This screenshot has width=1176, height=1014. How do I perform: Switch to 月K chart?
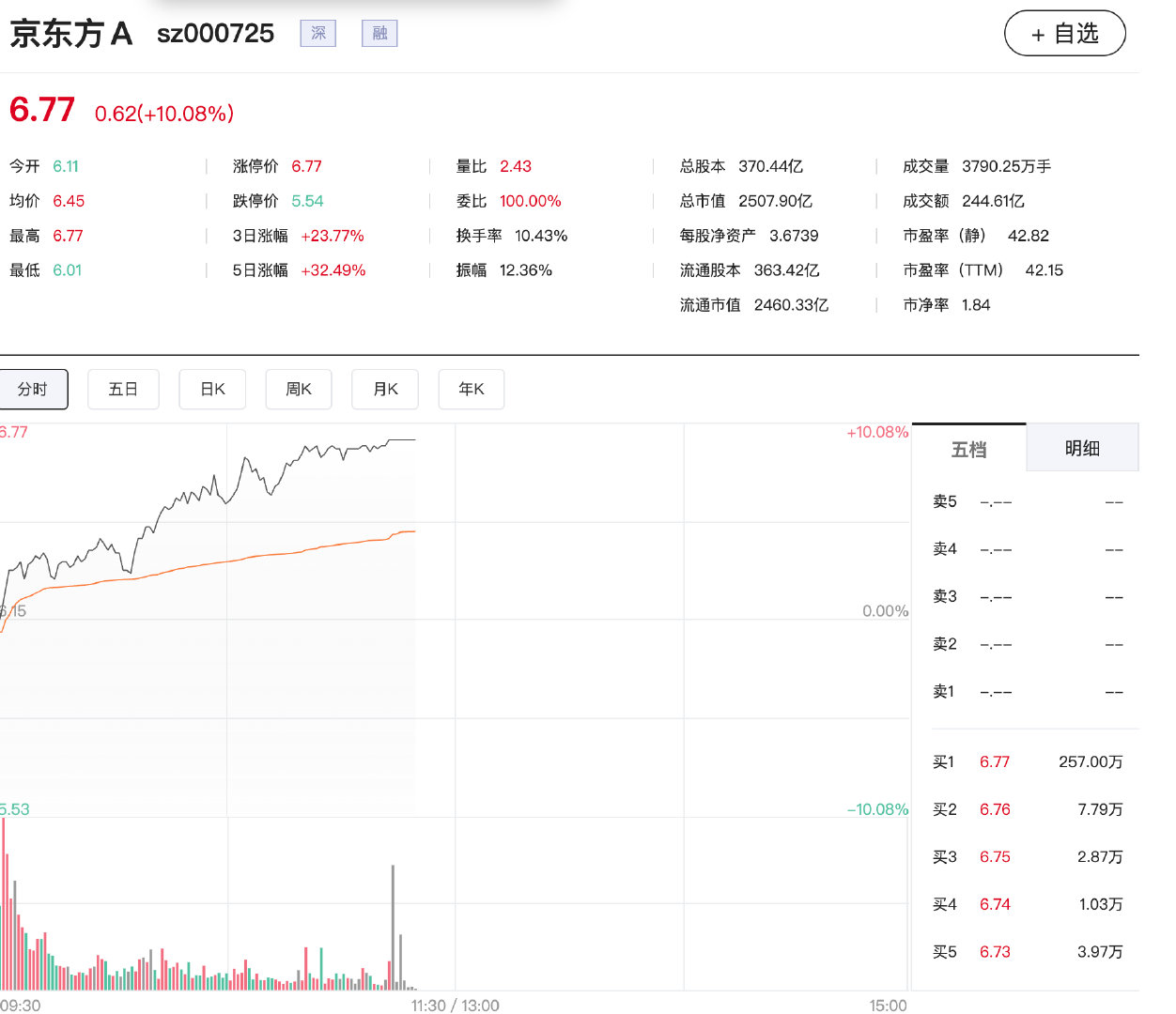click(385, 389)
